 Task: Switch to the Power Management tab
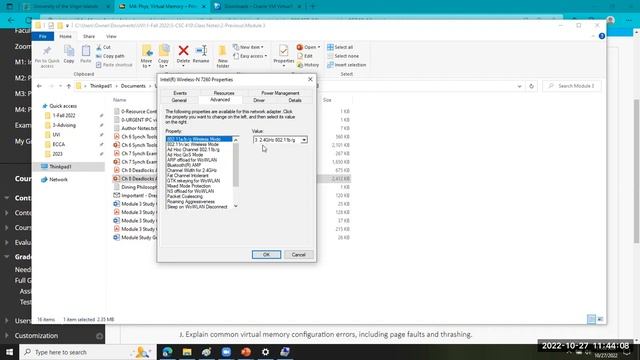coord(280,93)
